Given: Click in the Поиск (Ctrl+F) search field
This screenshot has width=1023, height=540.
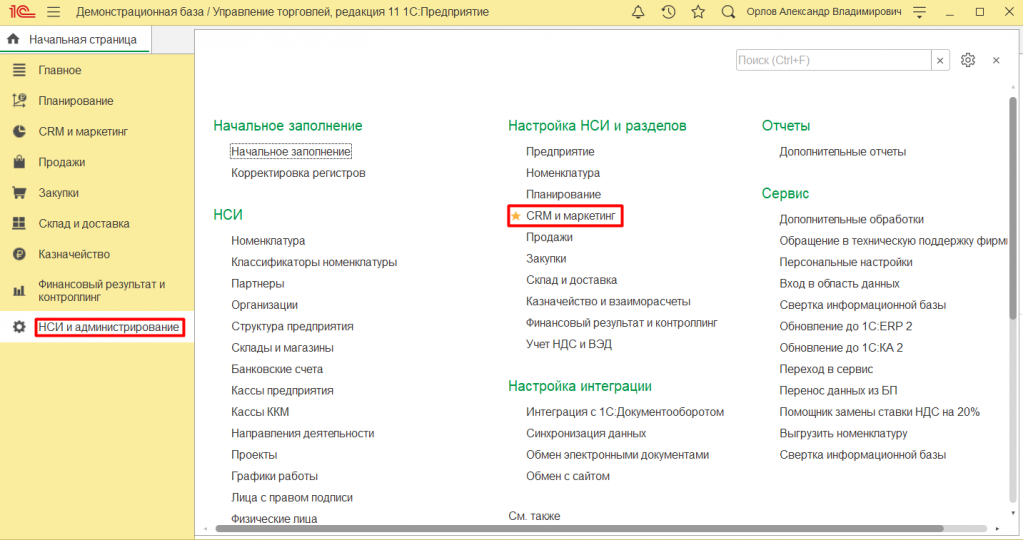Looking at the screenshot, I should [832, 60].
